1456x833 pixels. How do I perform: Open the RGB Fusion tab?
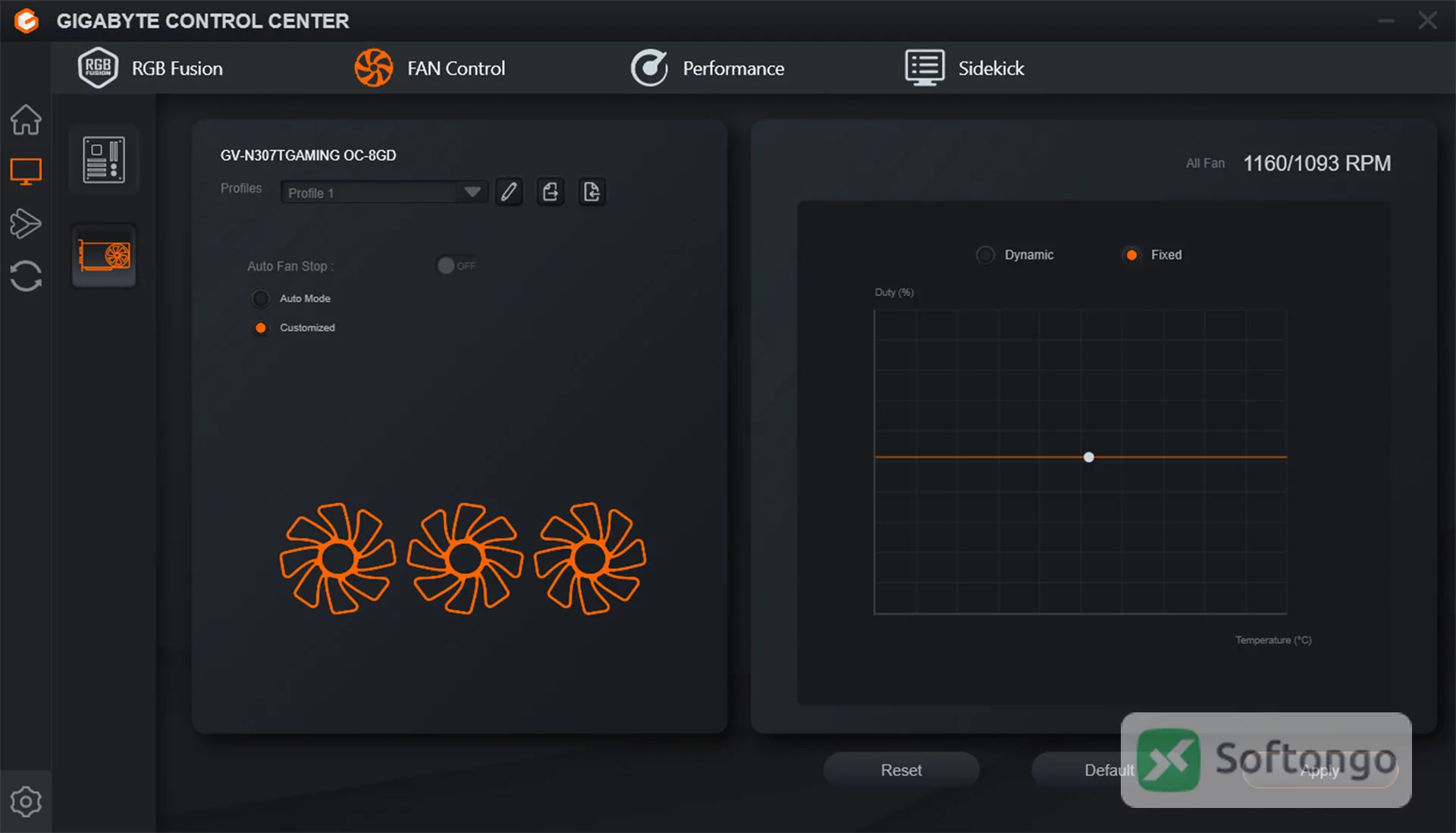[x=150, y=68]
